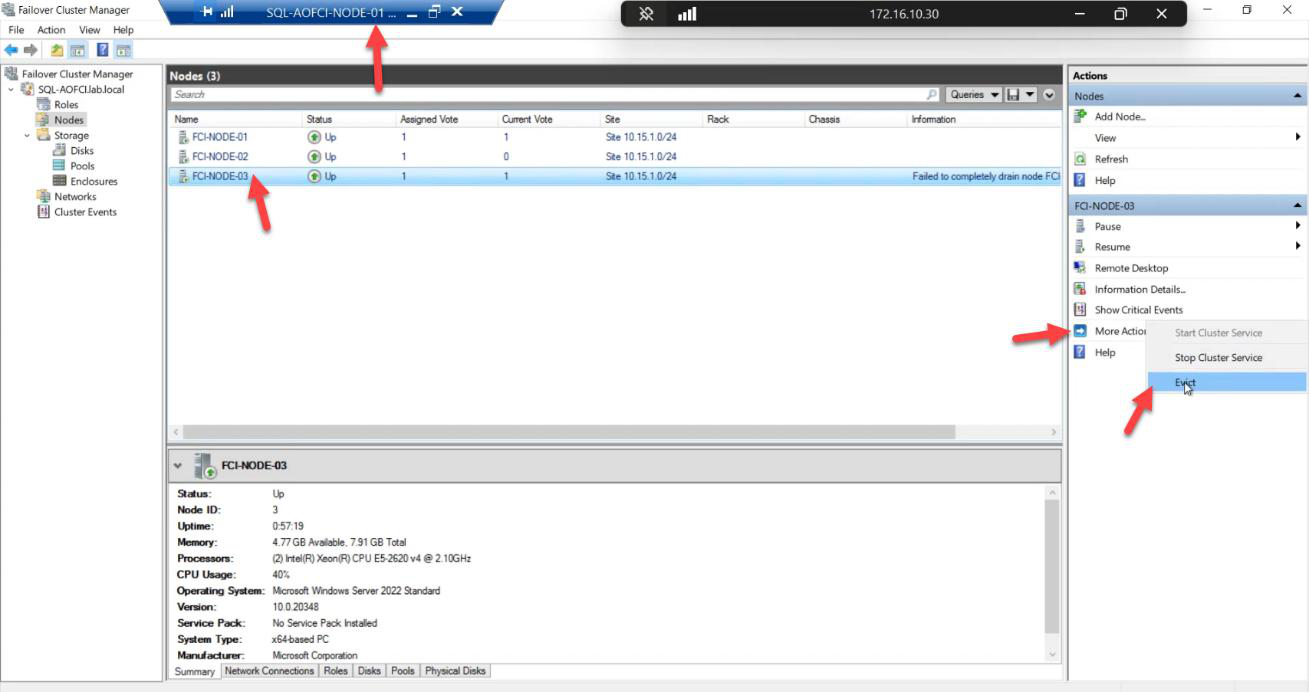Open the Action menu
This screenshot has width=1309, height=692.
coord(51,30)
